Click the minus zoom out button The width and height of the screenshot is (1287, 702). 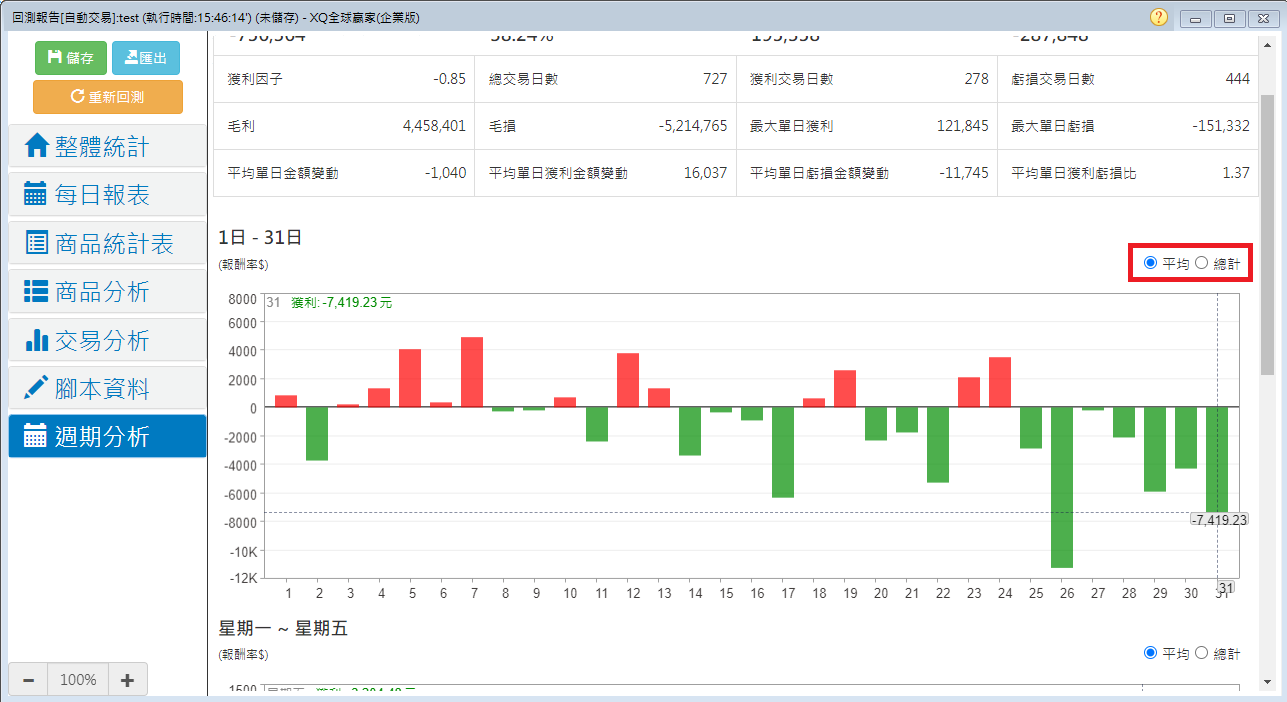point(28,680)
